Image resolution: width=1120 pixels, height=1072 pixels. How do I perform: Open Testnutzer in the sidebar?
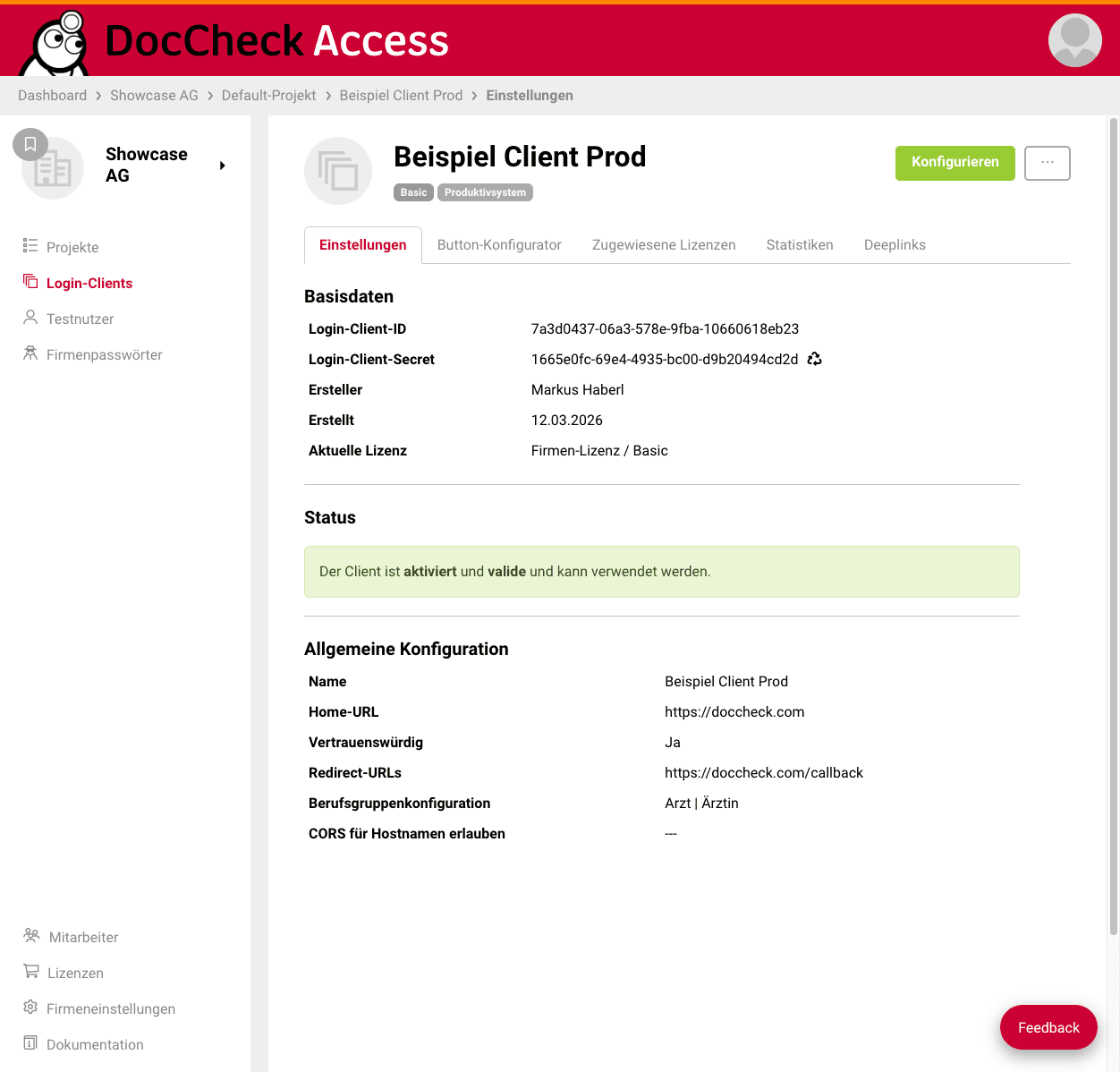81,319
